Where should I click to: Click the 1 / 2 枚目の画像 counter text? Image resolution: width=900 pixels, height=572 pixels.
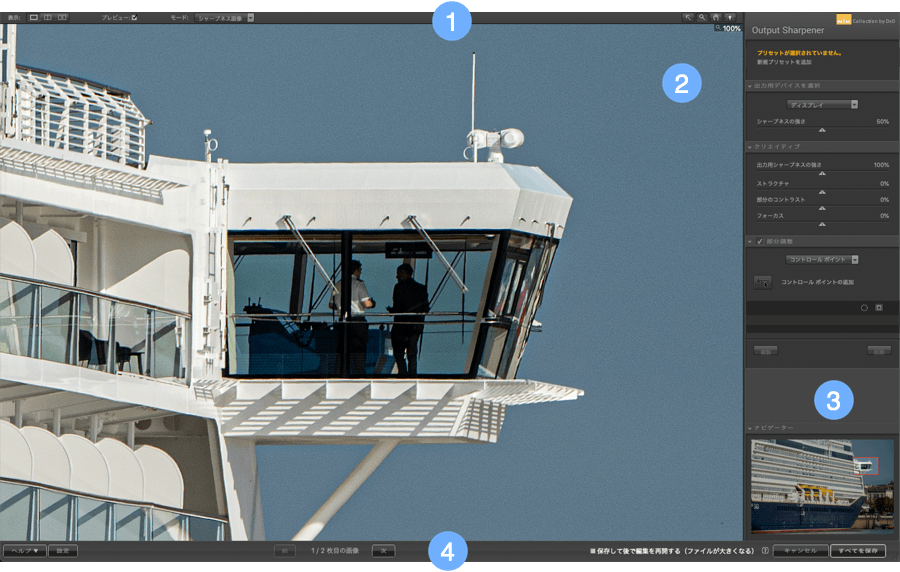[x=335, y=551]
